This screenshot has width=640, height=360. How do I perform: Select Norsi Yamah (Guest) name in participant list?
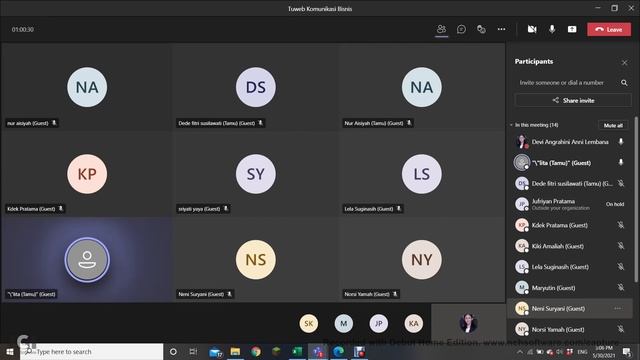(x=558, y=329)
